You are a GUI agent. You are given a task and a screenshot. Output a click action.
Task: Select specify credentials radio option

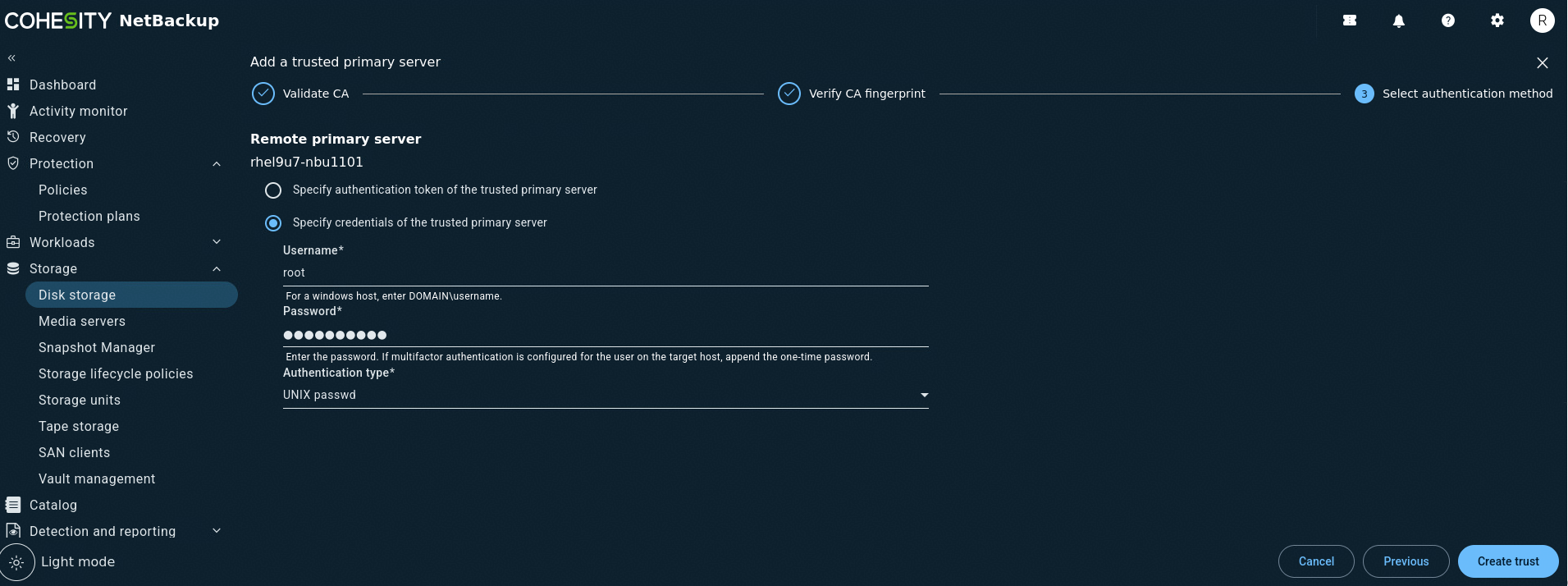(x=273, y=223)
